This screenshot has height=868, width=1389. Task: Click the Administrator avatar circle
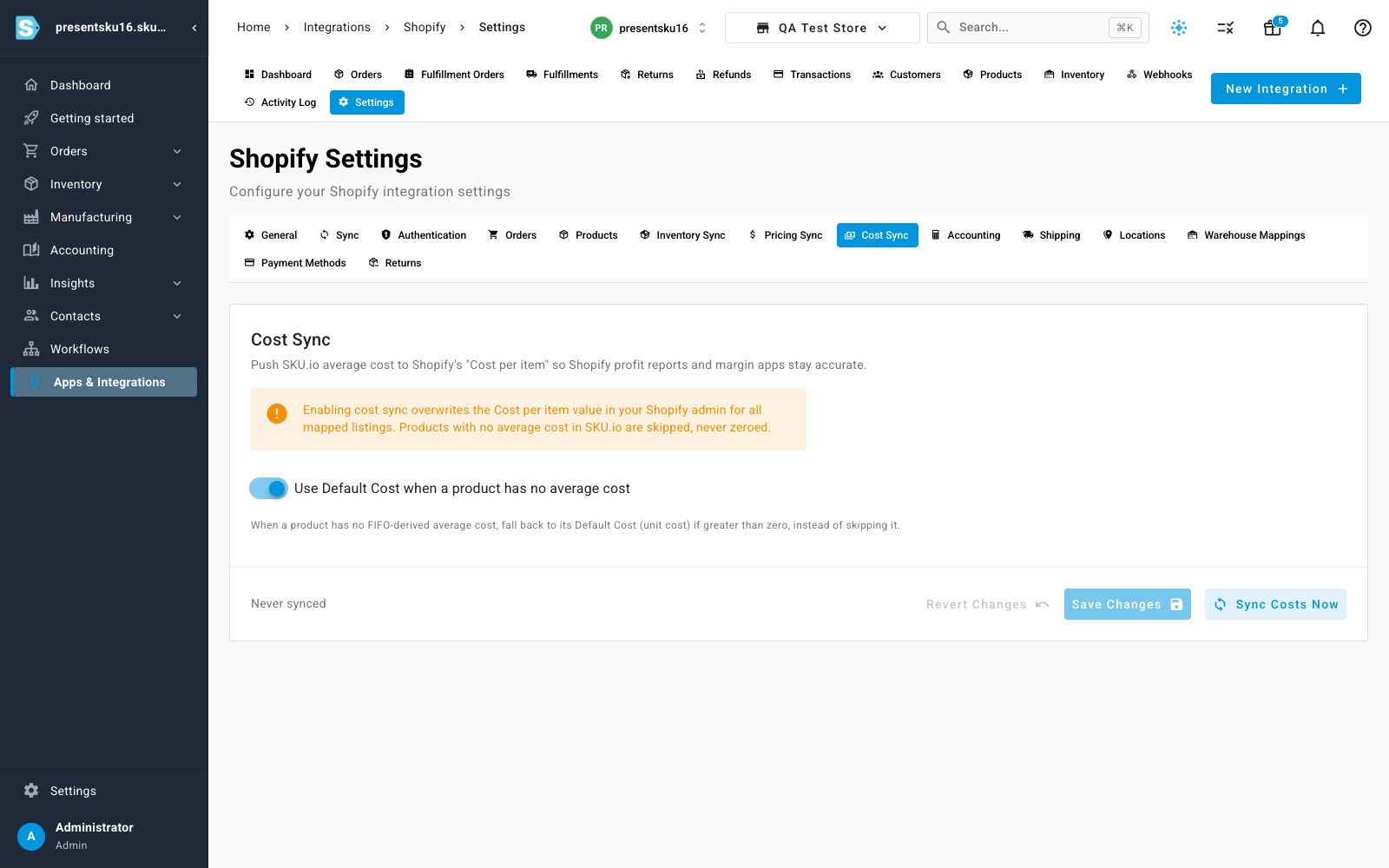(x=31, y=837)
